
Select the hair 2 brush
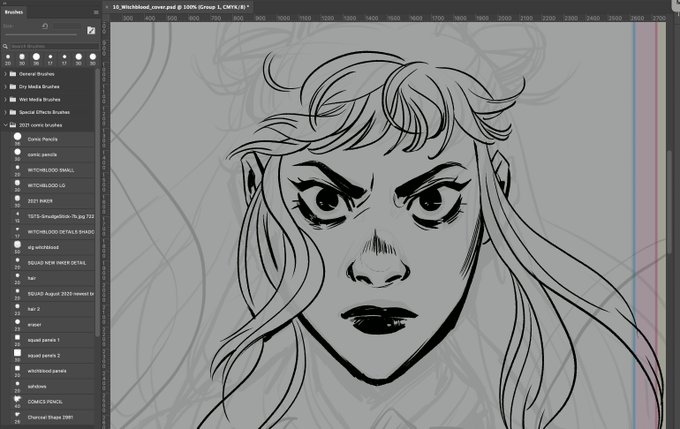click(51, 309)
